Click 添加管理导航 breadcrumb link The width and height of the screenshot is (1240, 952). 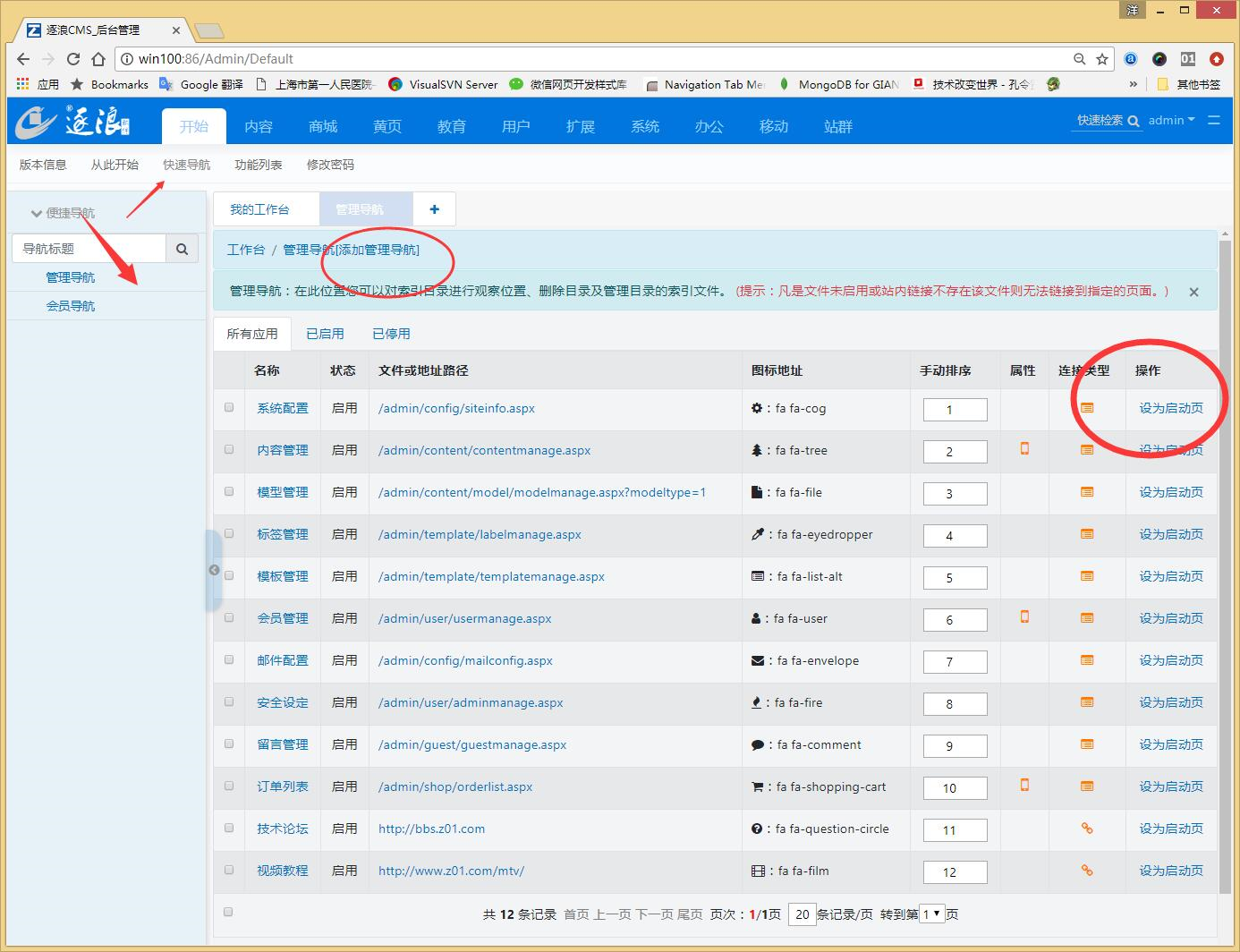tap(377, 250)
